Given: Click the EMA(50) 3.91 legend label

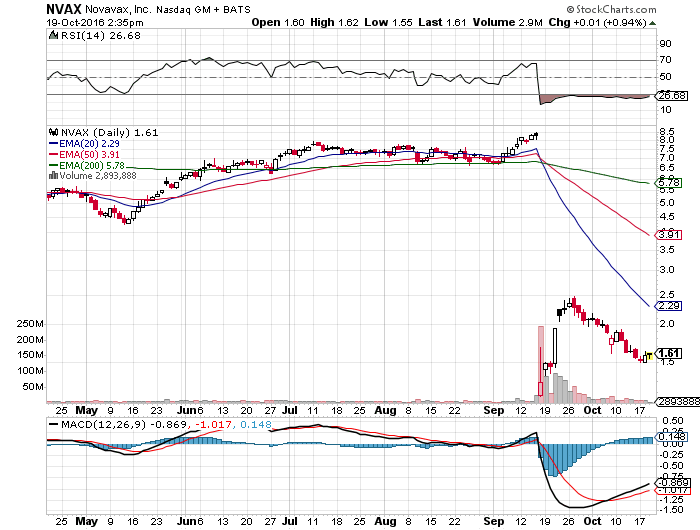Looking at the screenshot, I should tap(89, 154).
